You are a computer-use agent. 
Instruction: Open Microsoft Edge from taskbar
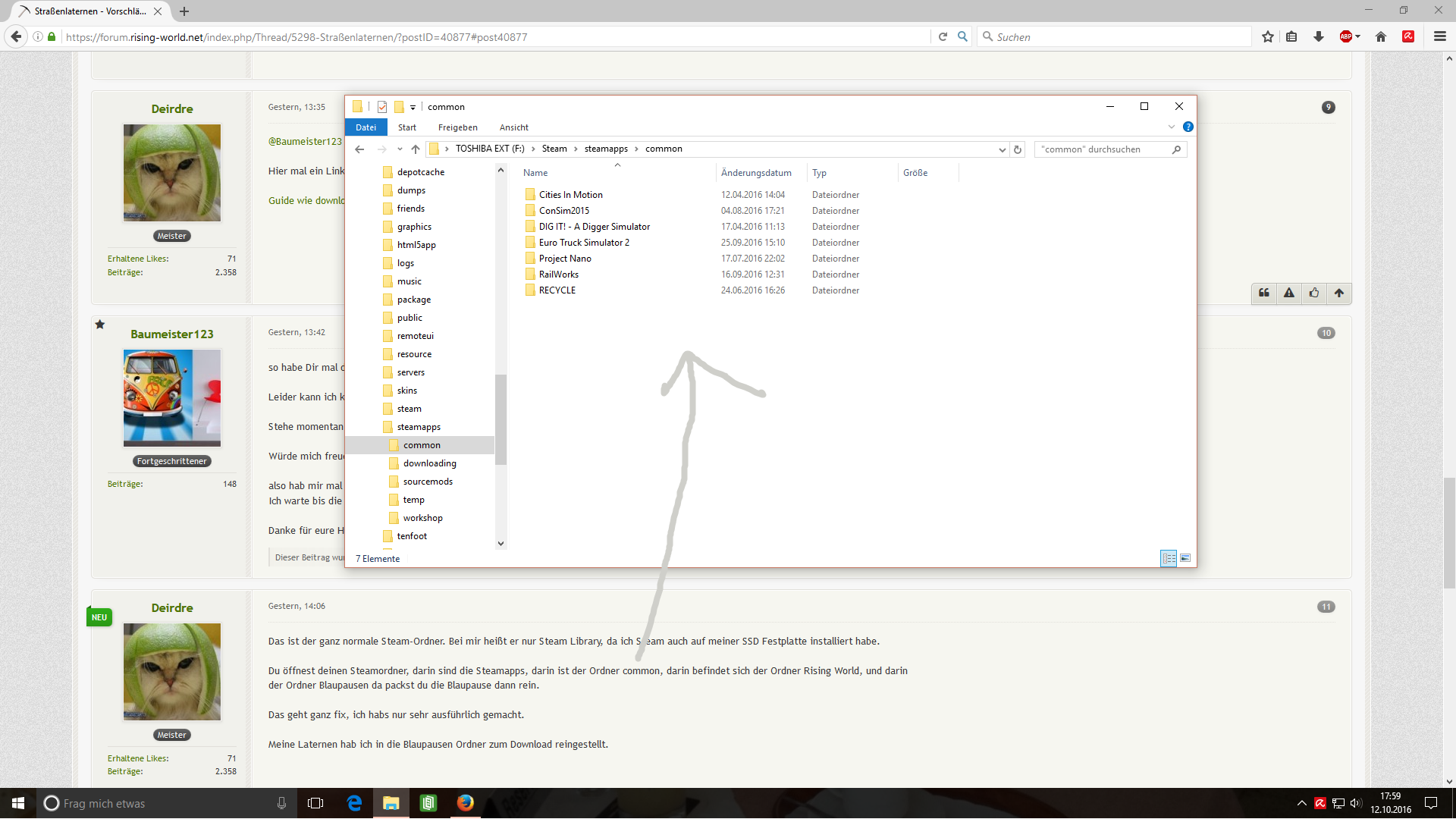354,803
